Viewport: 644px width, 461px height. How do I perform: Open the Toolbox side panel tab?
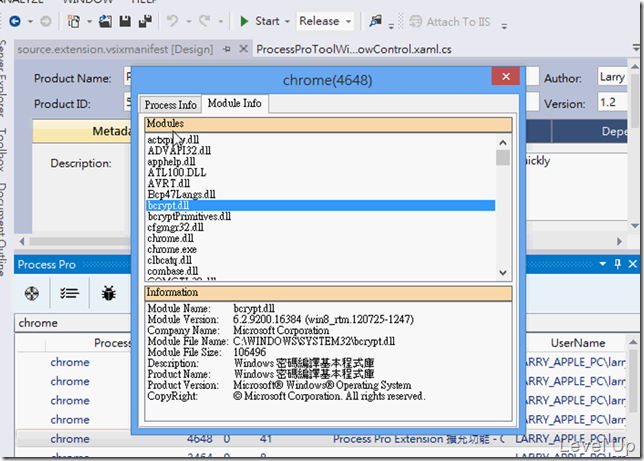[3, 150]
